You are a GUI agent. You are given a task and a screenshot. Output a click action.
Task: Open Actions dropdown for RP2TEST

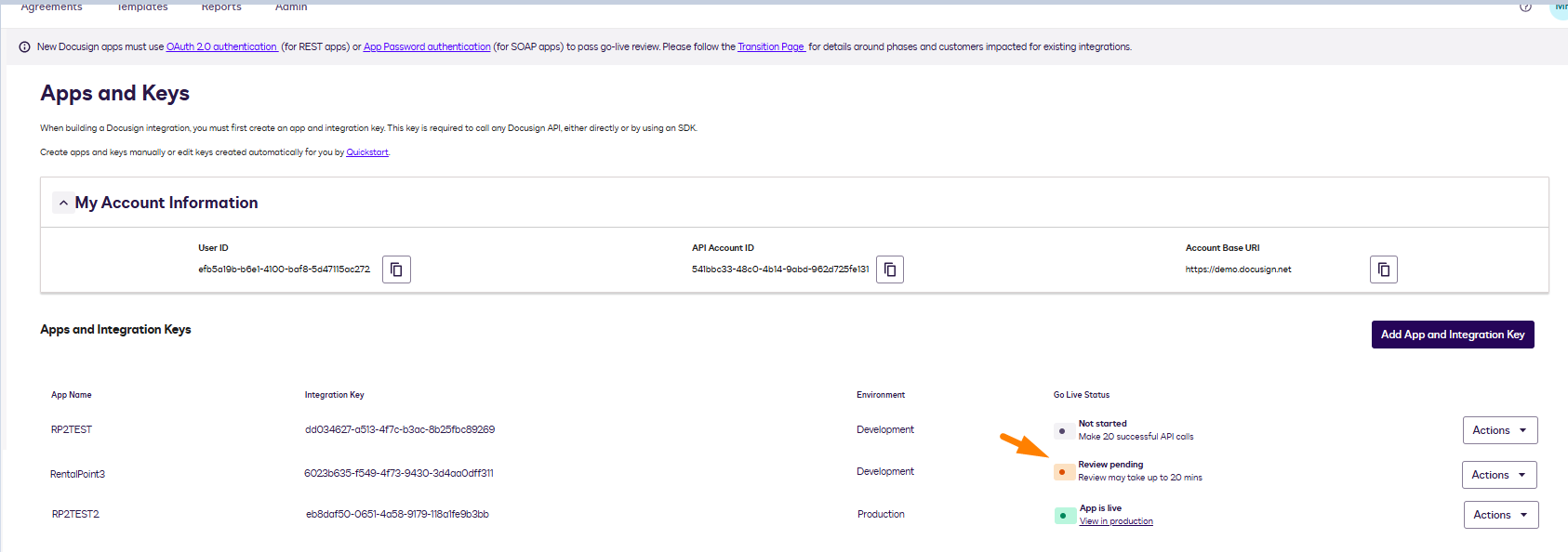[x=1500, y=430]
